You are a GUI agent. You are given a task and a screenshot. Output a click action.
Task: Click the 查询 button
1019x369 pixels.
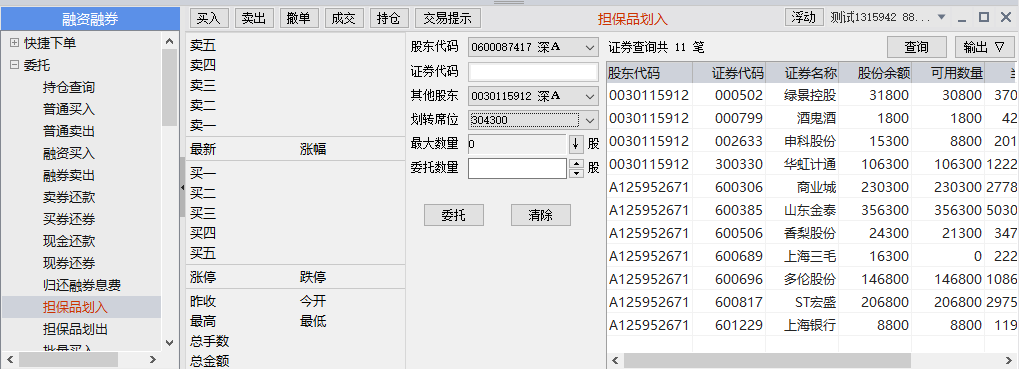click(917, 47)
